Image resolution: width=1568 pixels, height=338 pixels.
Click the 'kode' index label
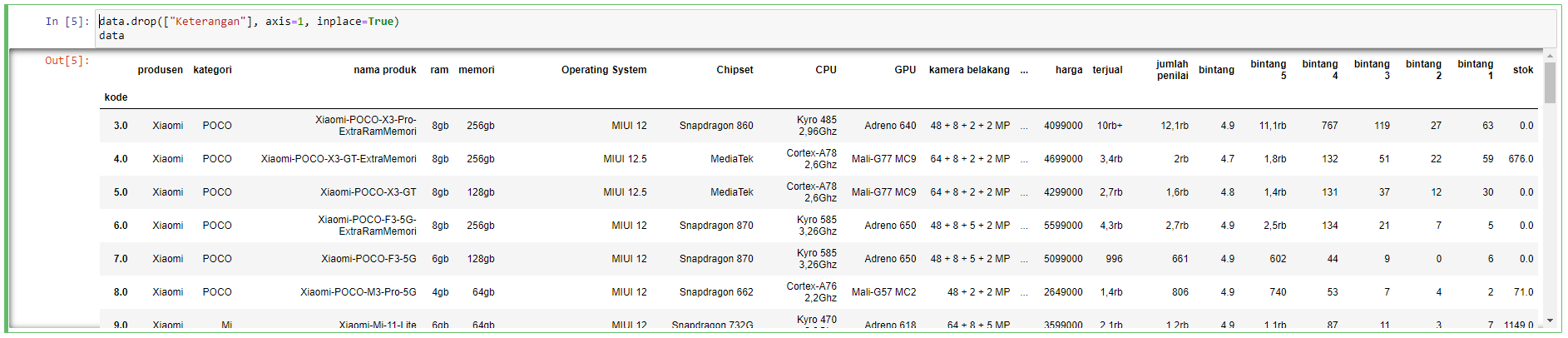coord(116,97)
